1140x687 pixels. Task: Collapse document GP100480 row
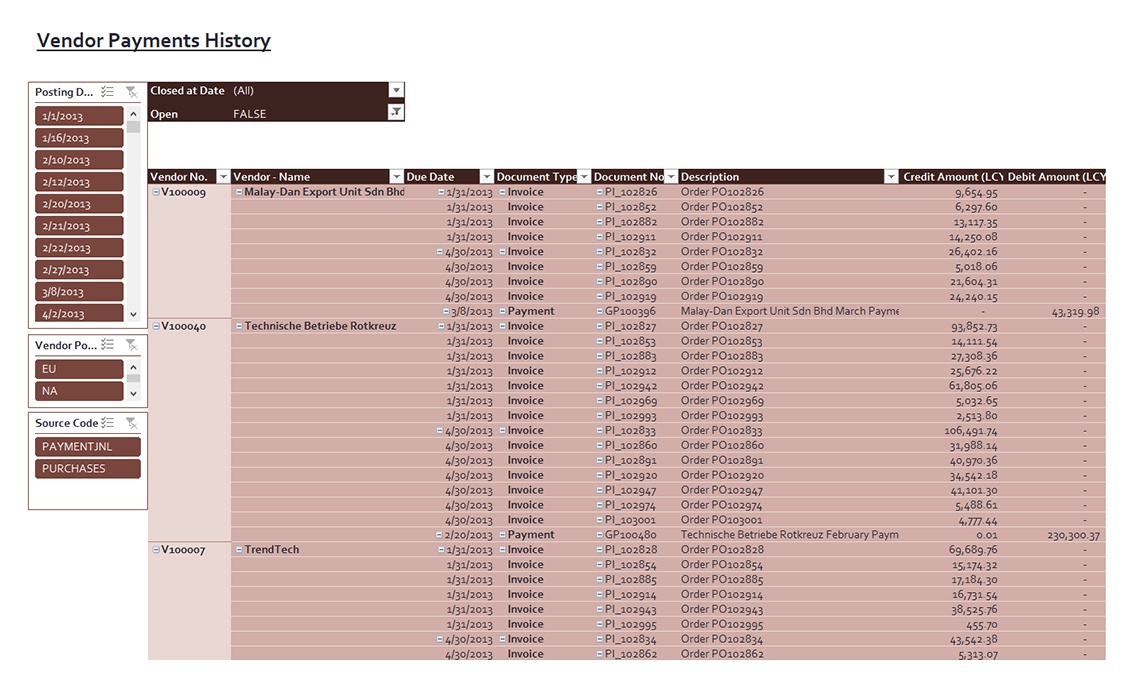(600, 535)
